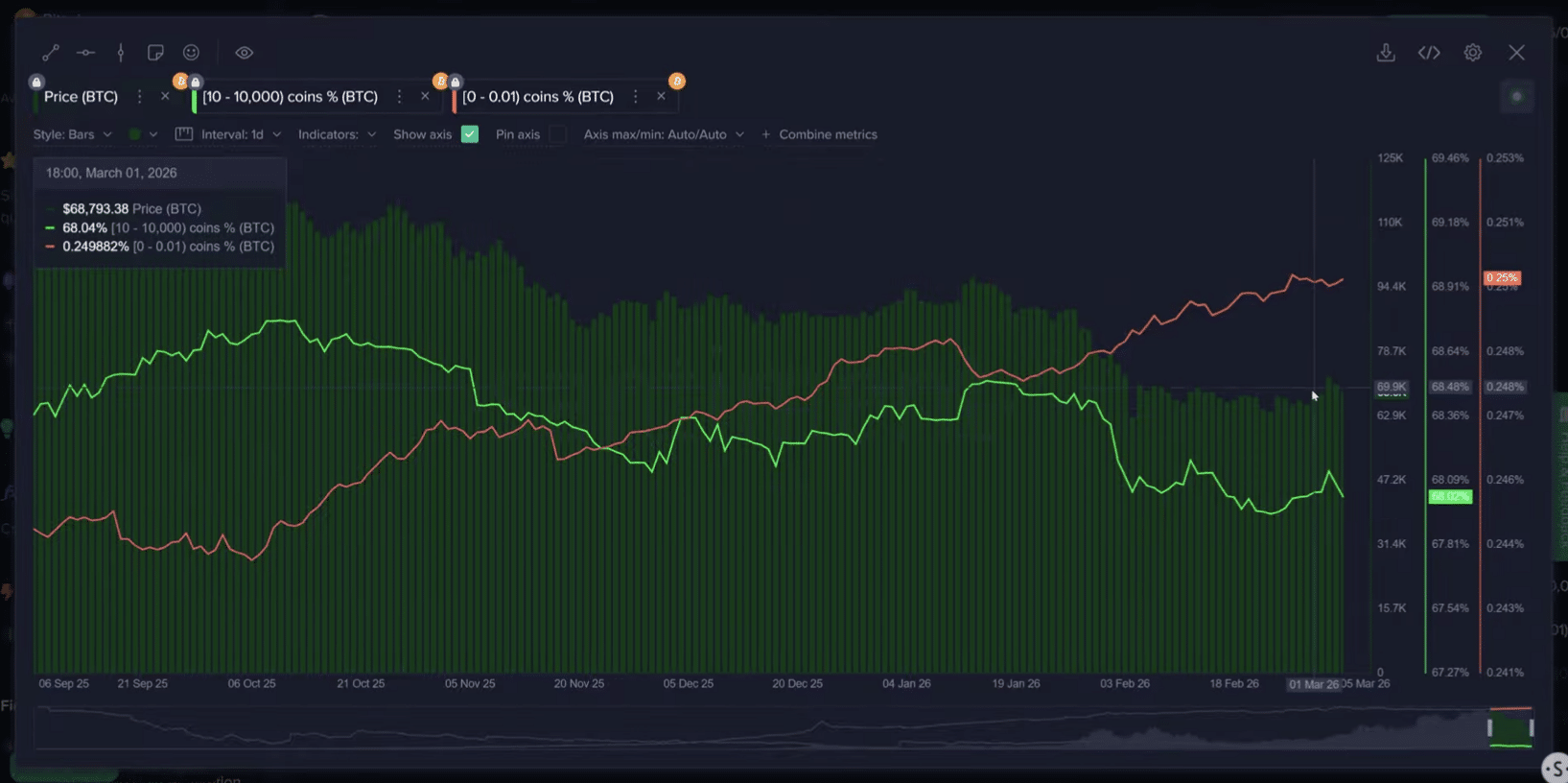Image resolution: width=1568 pixels, height=783 pixels.
Task: Click the download chart icon
Action: click(x=1386, y=53)
